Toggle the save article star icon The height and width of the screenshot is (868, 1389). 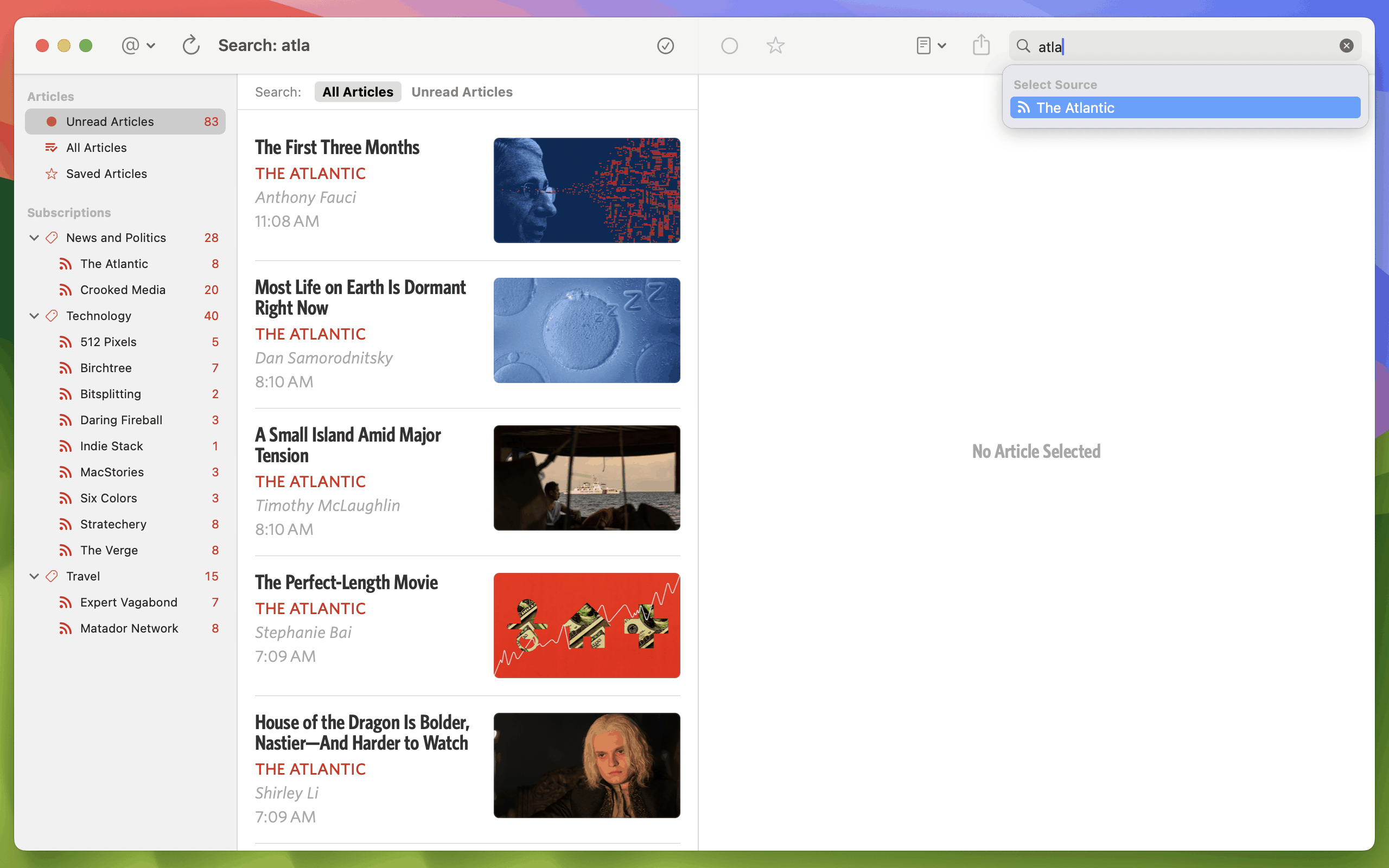(x=775, y=46)
